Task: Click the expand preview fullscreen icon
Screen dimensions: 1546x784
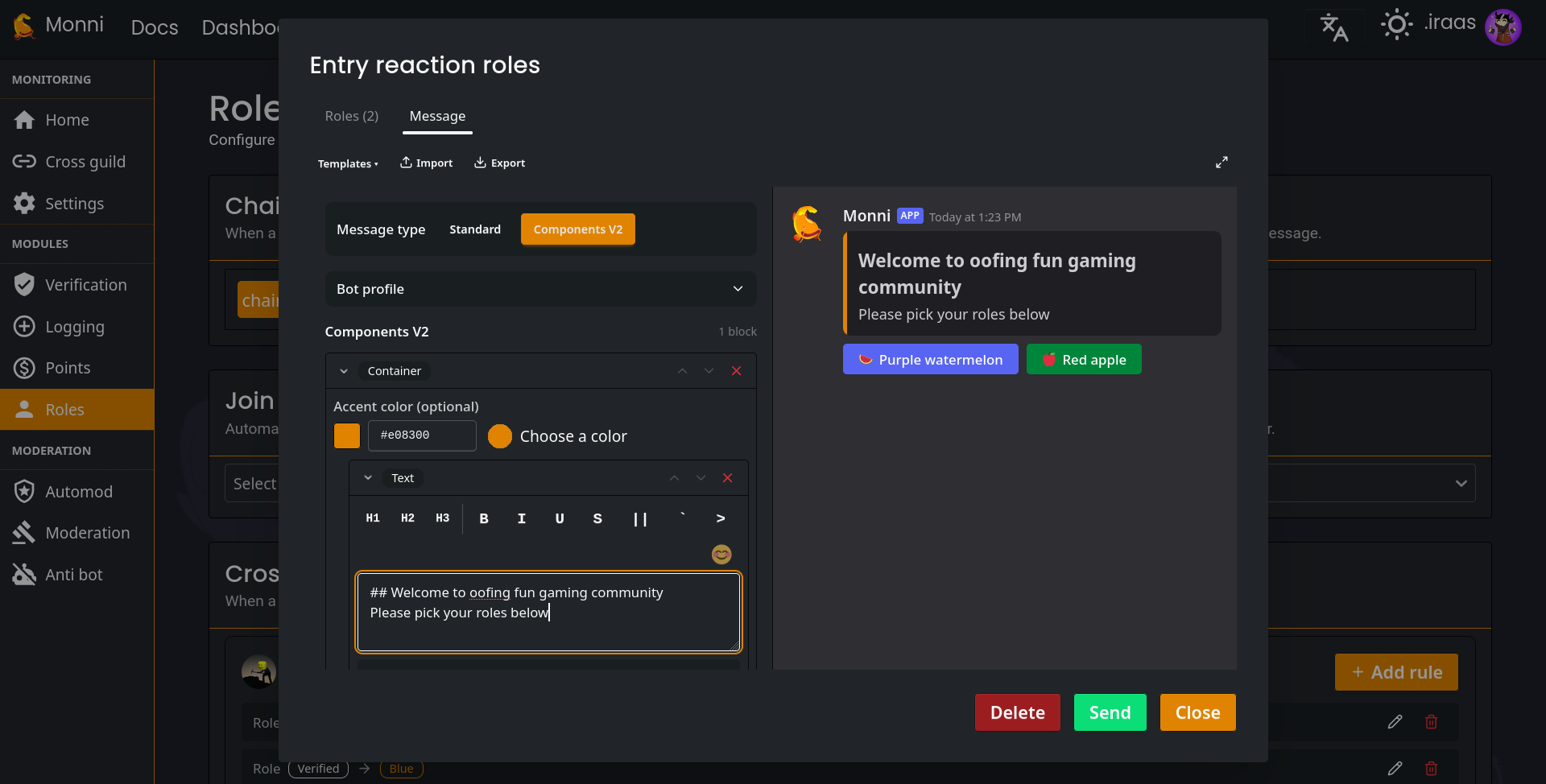Action: [1222, 163]
